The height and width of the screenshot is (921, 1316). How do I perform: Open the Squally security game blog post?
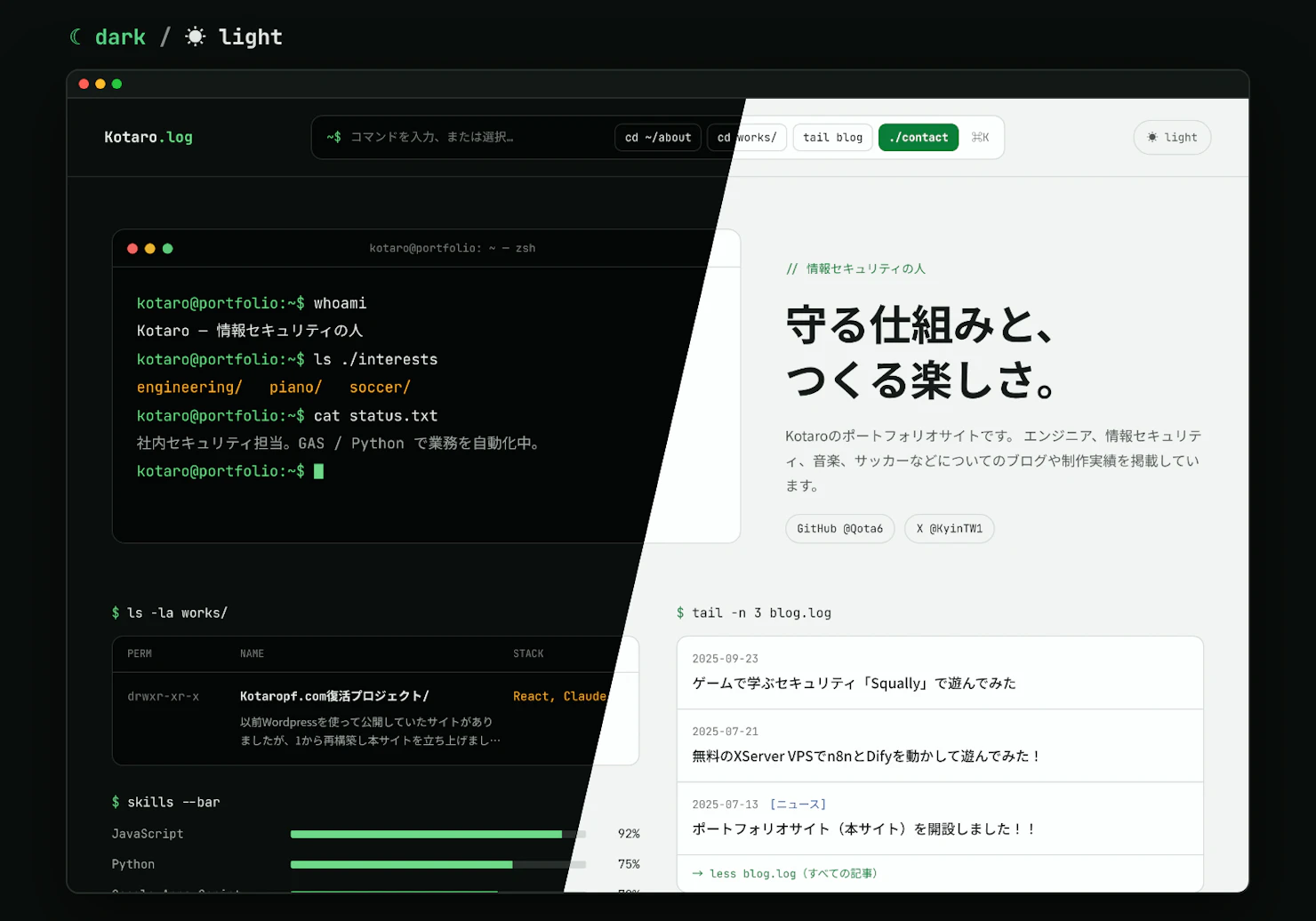941,673
